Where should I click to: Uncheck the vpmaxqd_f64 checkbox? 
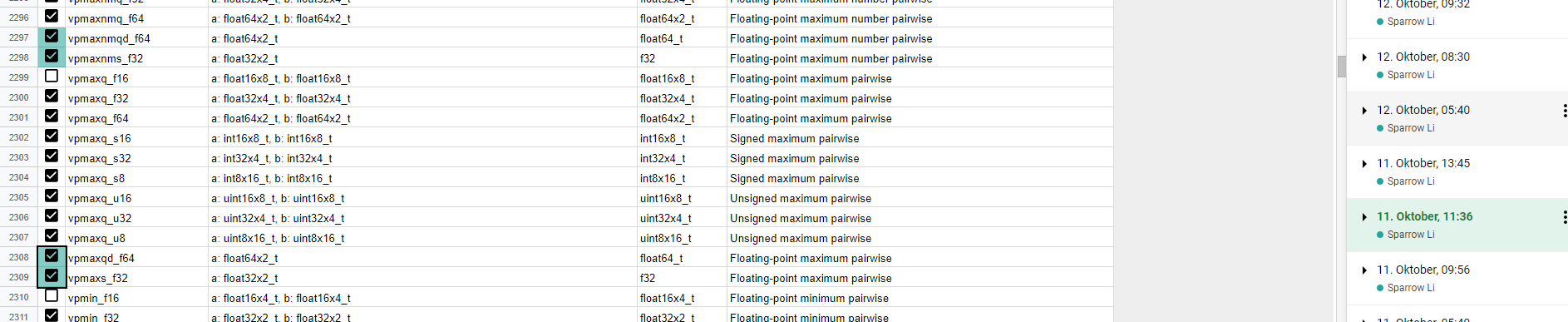(52, 255)
